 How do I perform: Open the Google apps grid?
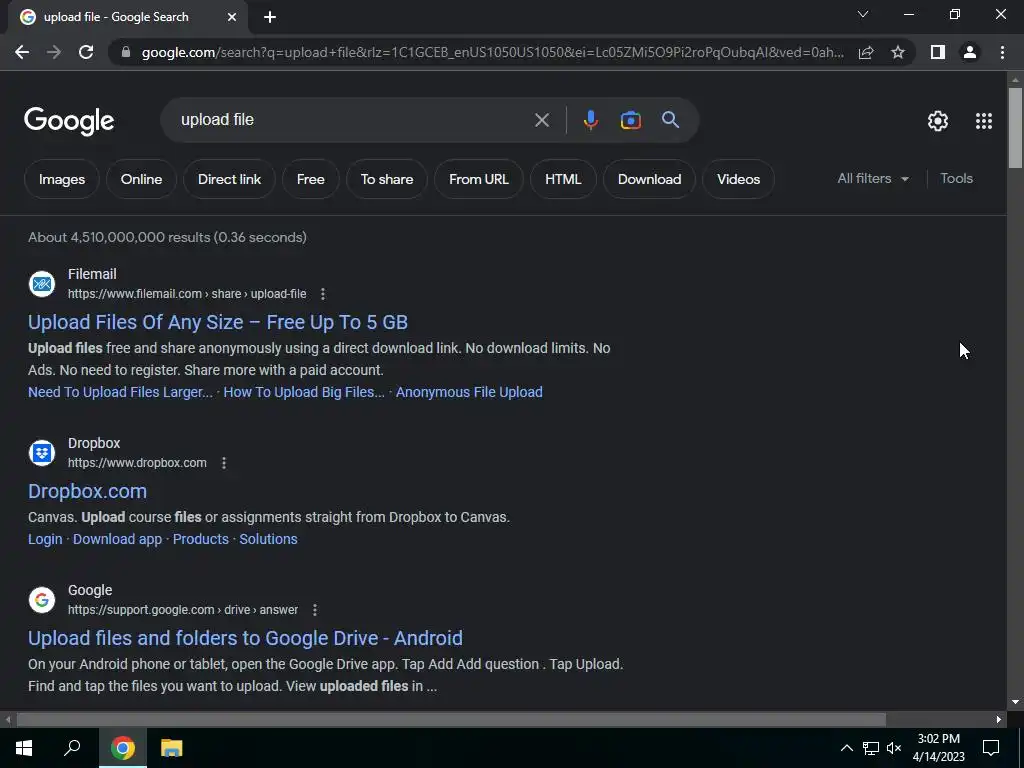pos(984,121)
